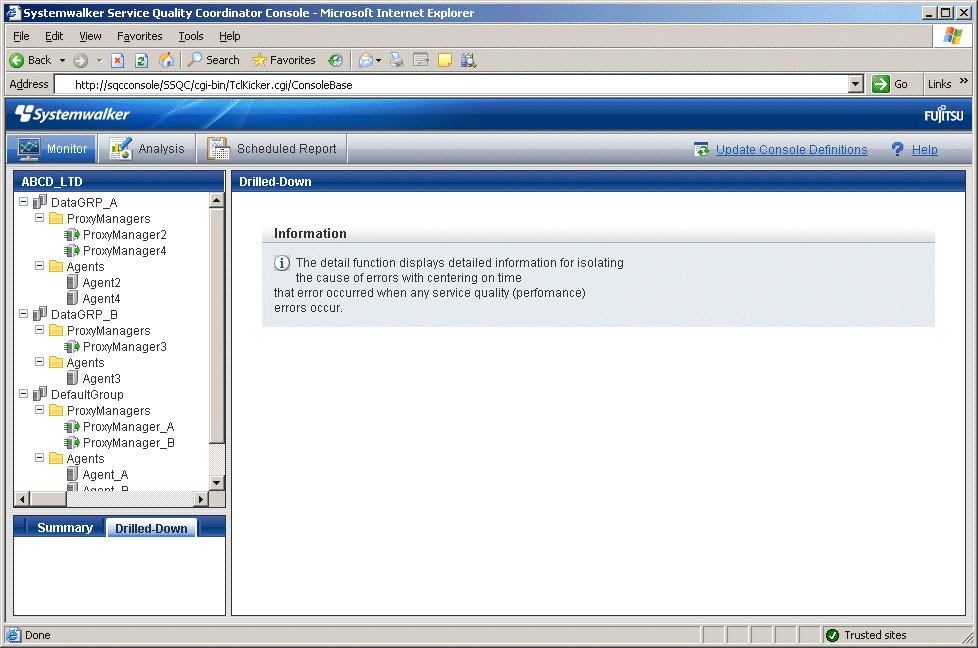The image size is (978, 648).
Task: Collapse the DataGRP_B tree node
Action: pos(24,314)
